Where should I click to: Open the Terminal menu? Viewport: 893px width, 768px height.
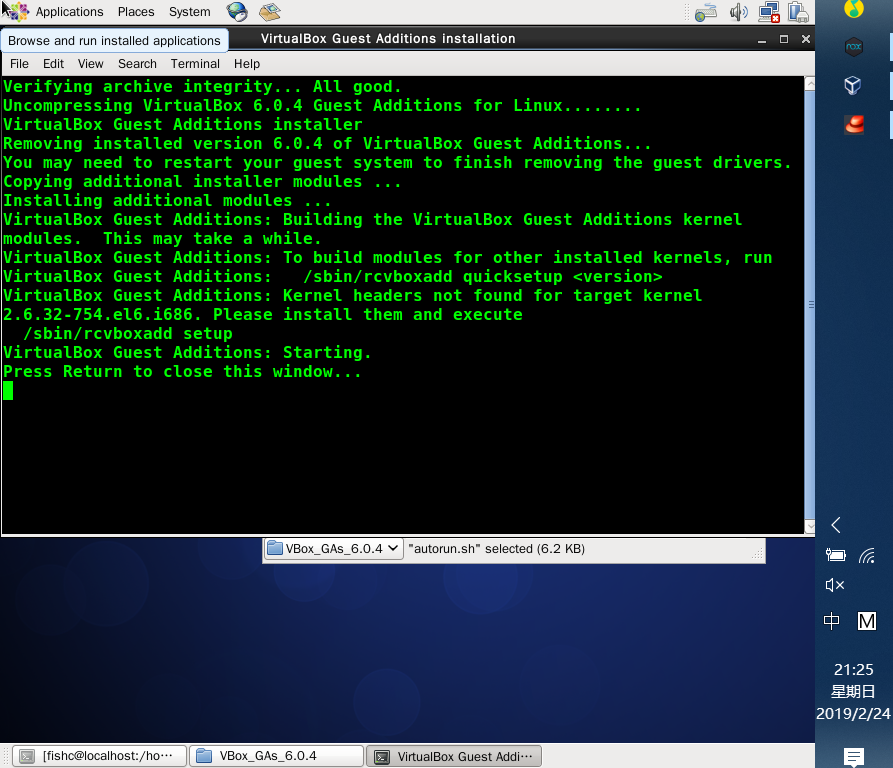pos(195,64)
